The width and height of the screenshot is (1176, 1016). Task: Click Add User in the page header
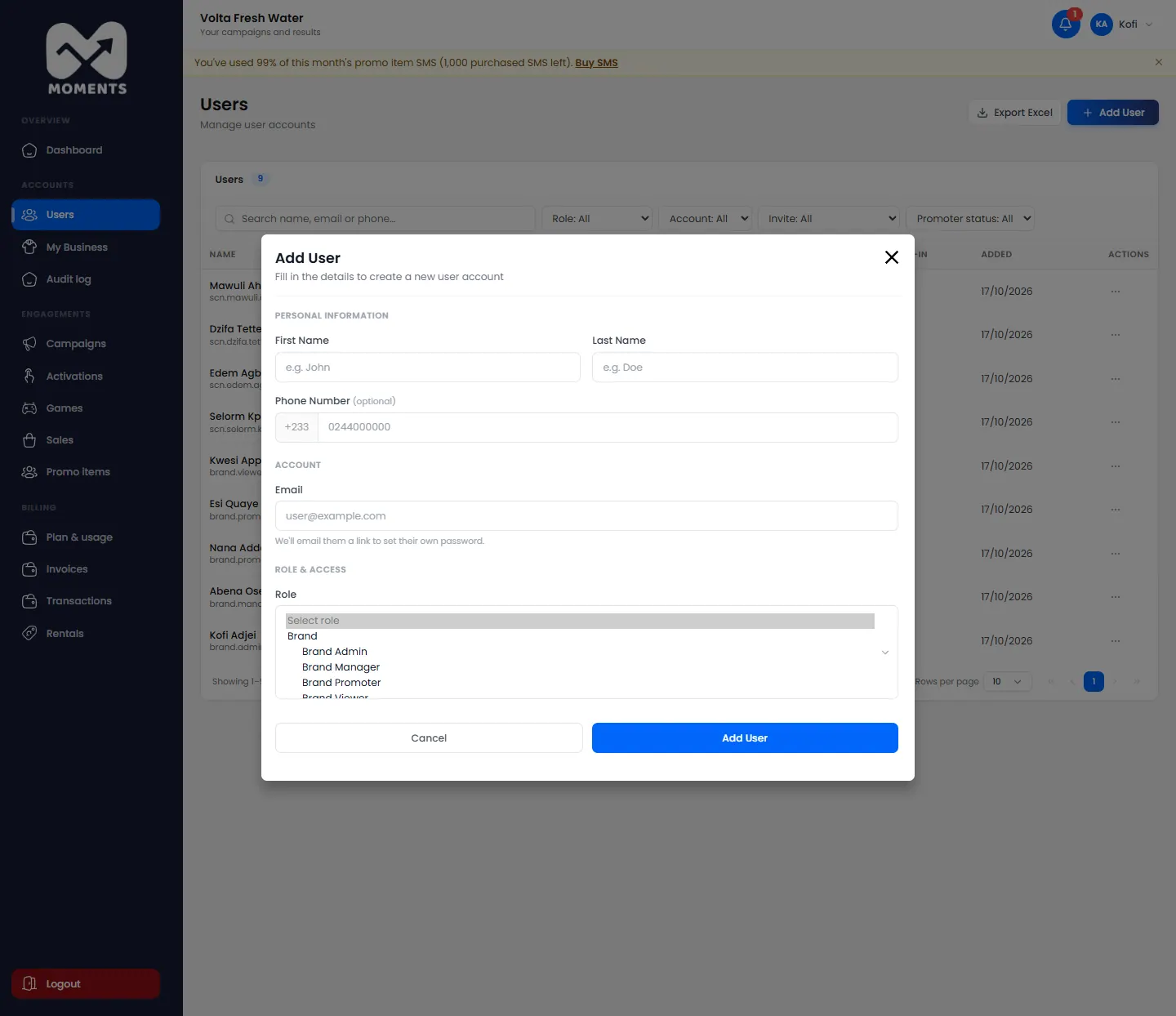[x=1113, y=113]
